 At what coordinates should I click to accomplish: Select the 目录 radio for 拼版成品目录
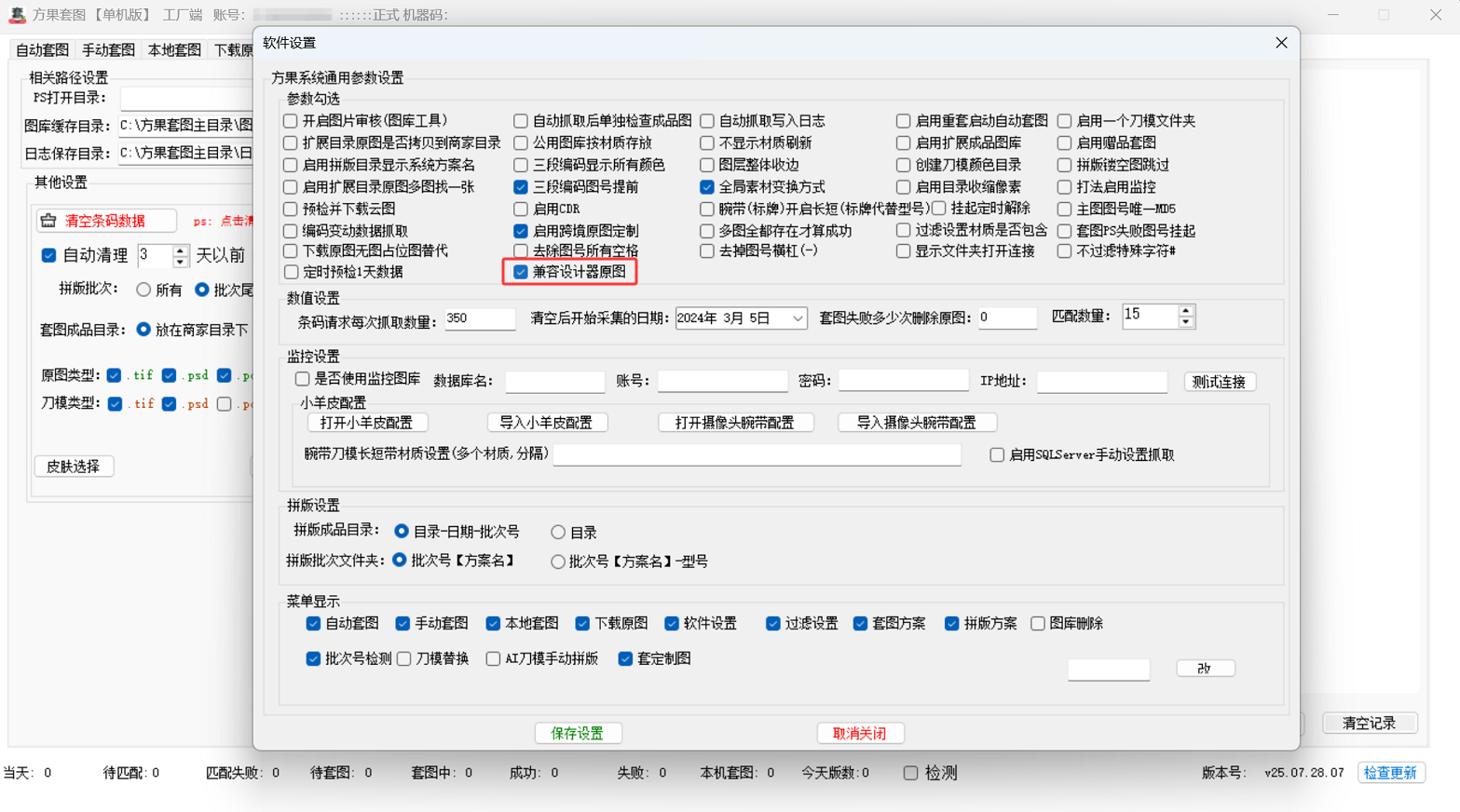coord(558,533)
